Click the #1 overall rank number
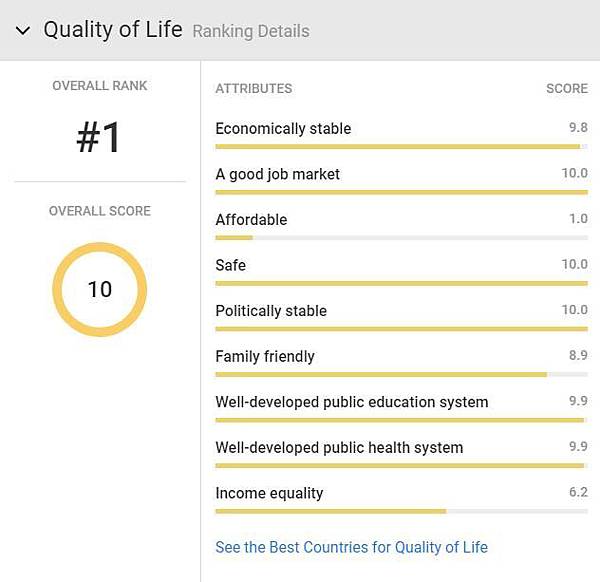Screen dimensions: 600x582 pos(99,139)
